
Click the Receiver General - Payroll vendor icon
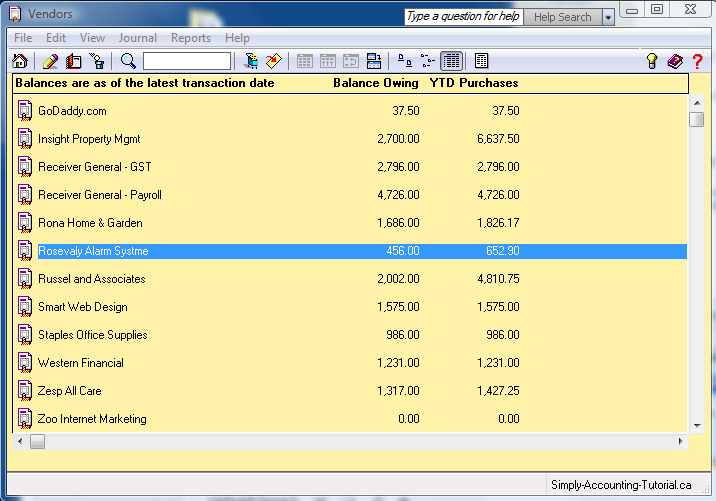[25, 195]
